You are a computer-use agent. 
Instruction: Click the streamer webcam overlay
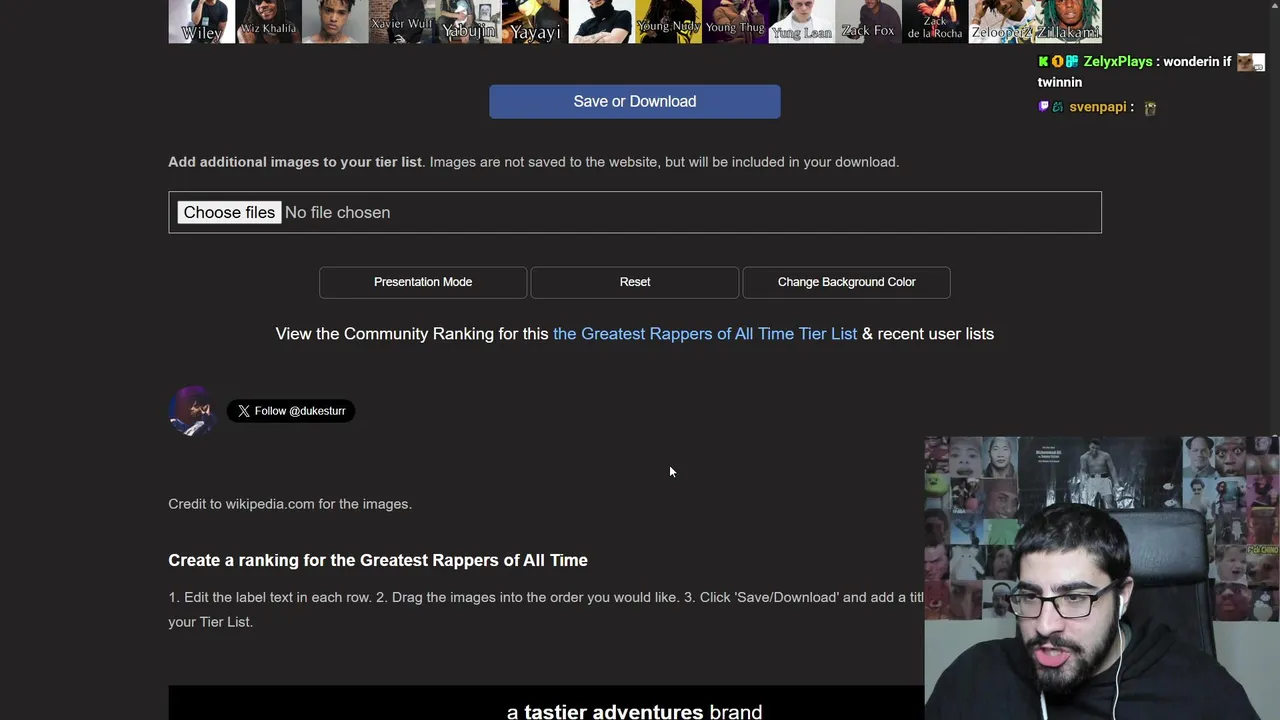point(1102,578)
